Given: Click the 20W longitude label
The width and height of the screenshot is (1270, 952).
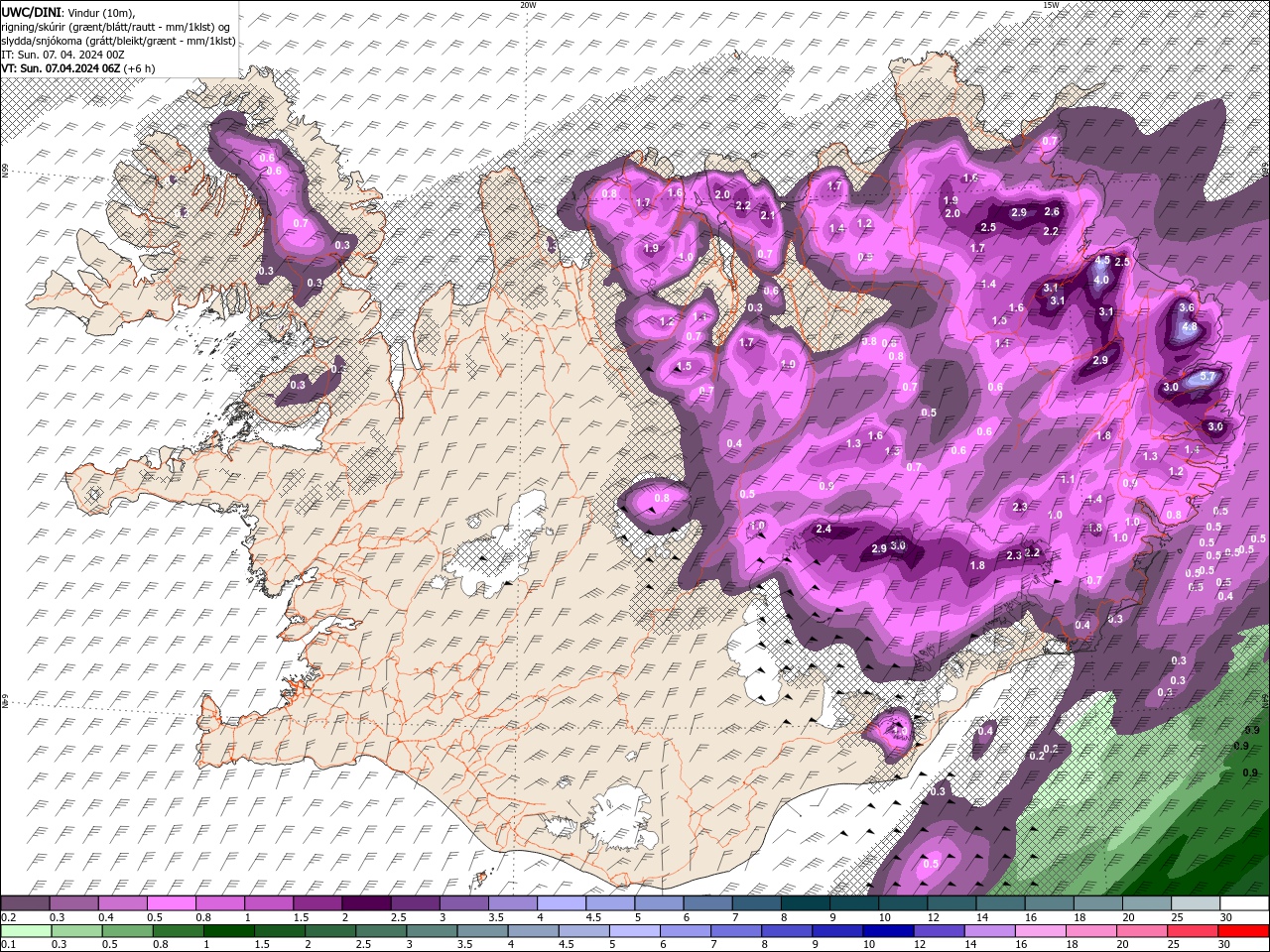Looking at the screenshot, I should coord(528,5).
